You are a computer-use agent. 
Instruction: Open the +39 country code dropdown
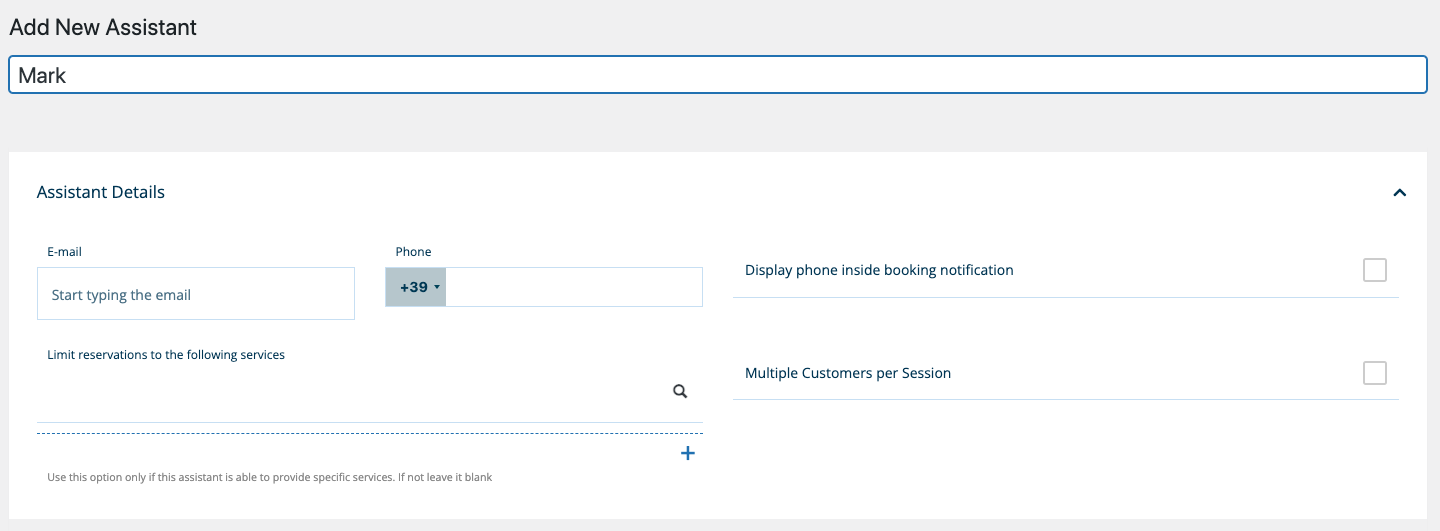[416, 287]
